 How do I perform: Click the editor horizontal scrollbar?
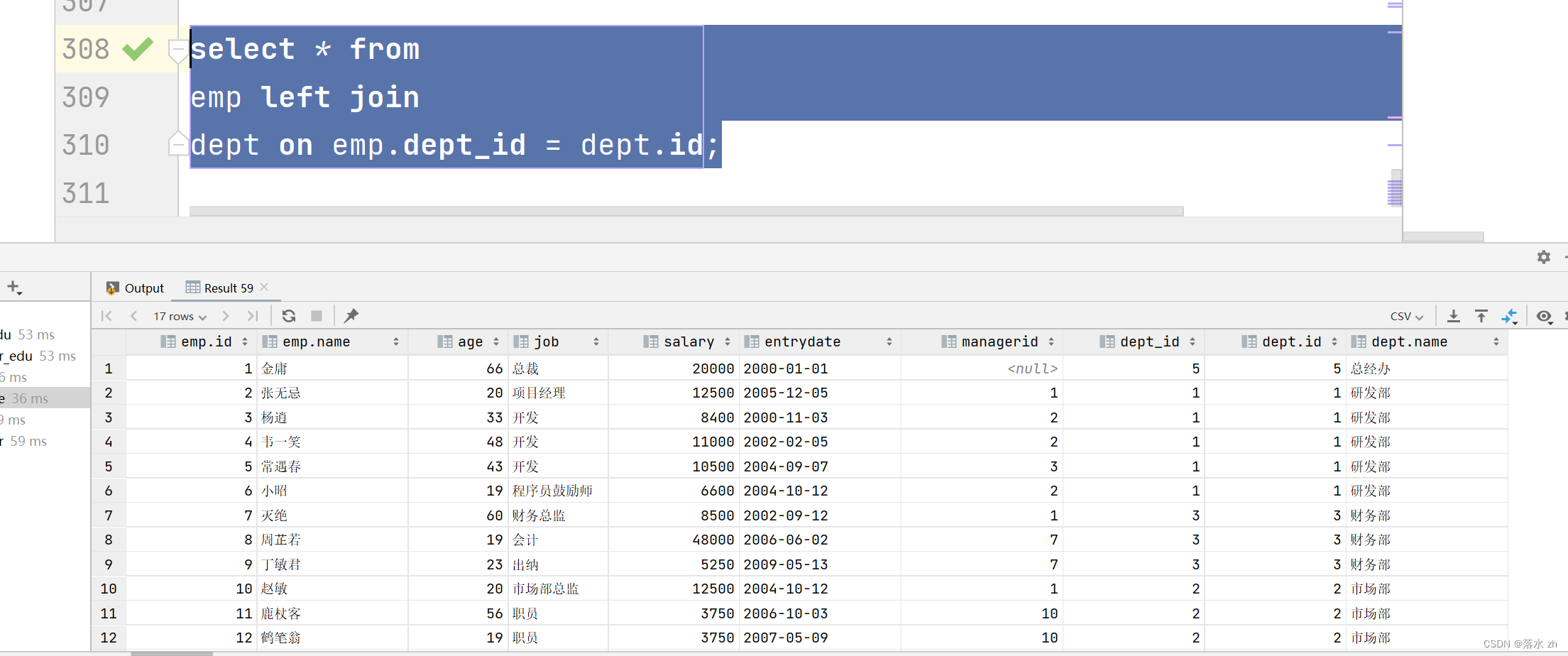point(686,211)
